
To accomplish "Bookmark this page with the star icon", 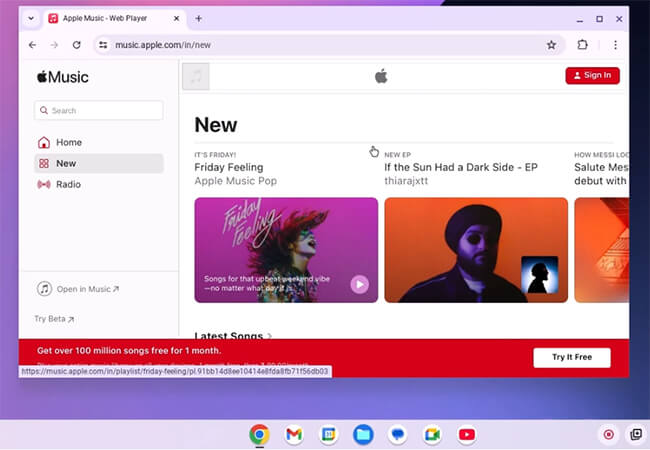I will [x=551, y=45].
